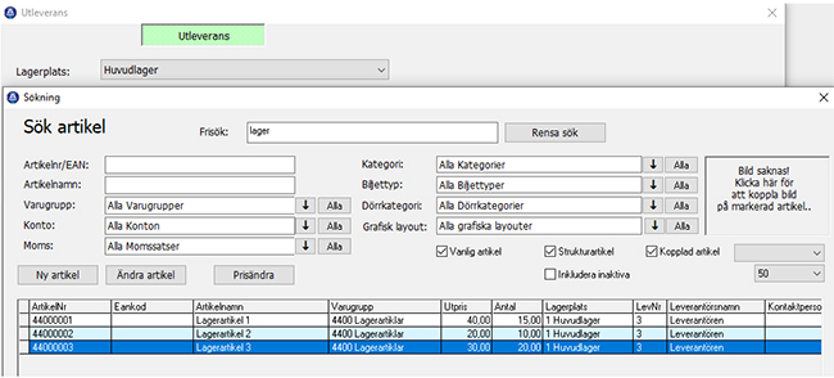Screen dimensions: 834x378
Task: Click the Artikelnamn input field
Action: [200, 186]
